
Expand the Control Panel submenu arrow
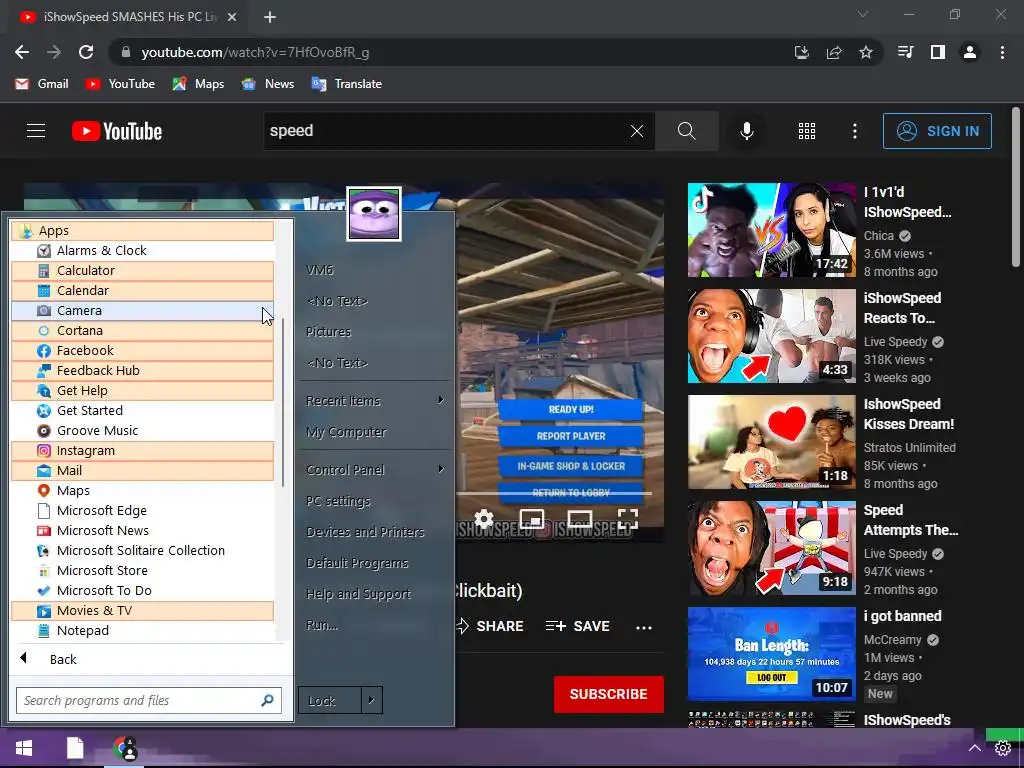pyautogui.click(x=441, y=469)
